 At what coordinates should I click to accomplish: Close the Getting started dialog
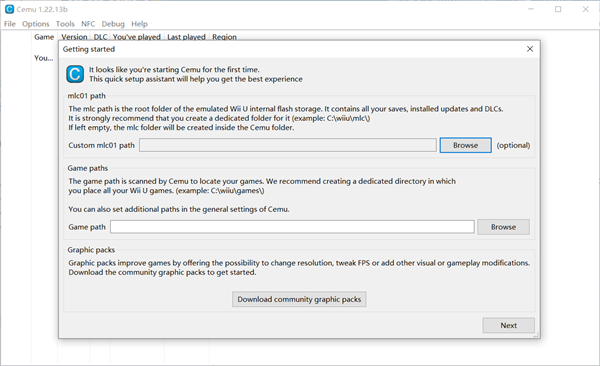click(x=530, y=49)
